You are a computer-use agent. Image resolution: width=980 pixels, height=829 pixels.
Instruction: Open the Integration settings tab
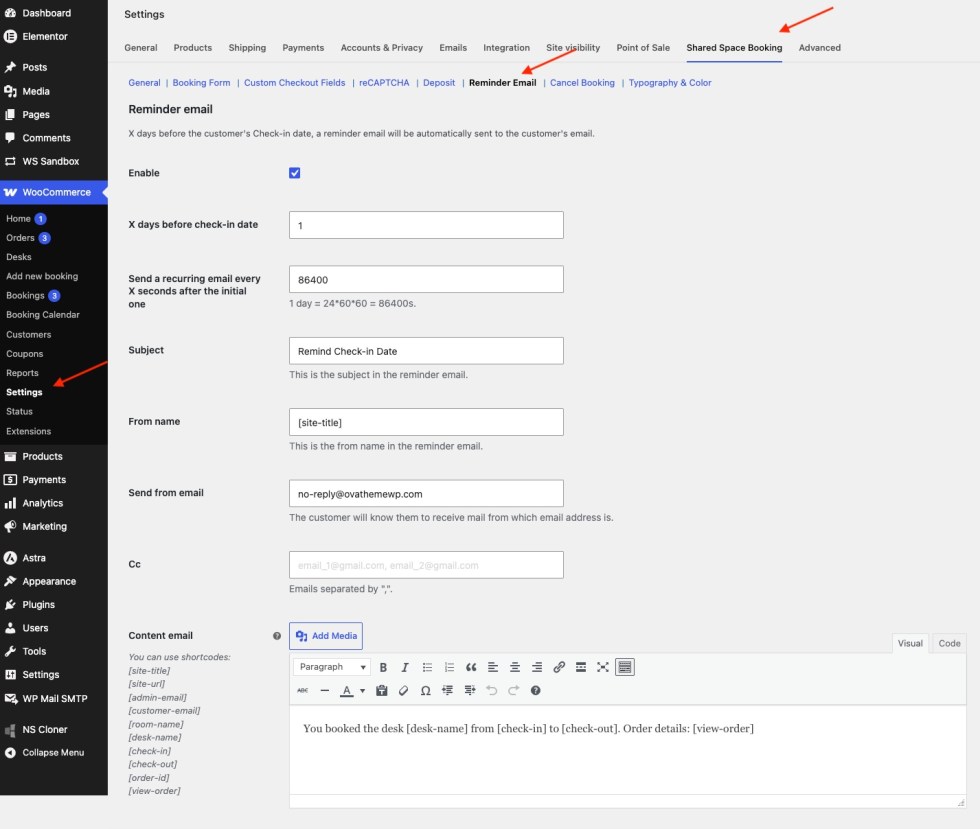pyautogui.click(x=506, y=48)
